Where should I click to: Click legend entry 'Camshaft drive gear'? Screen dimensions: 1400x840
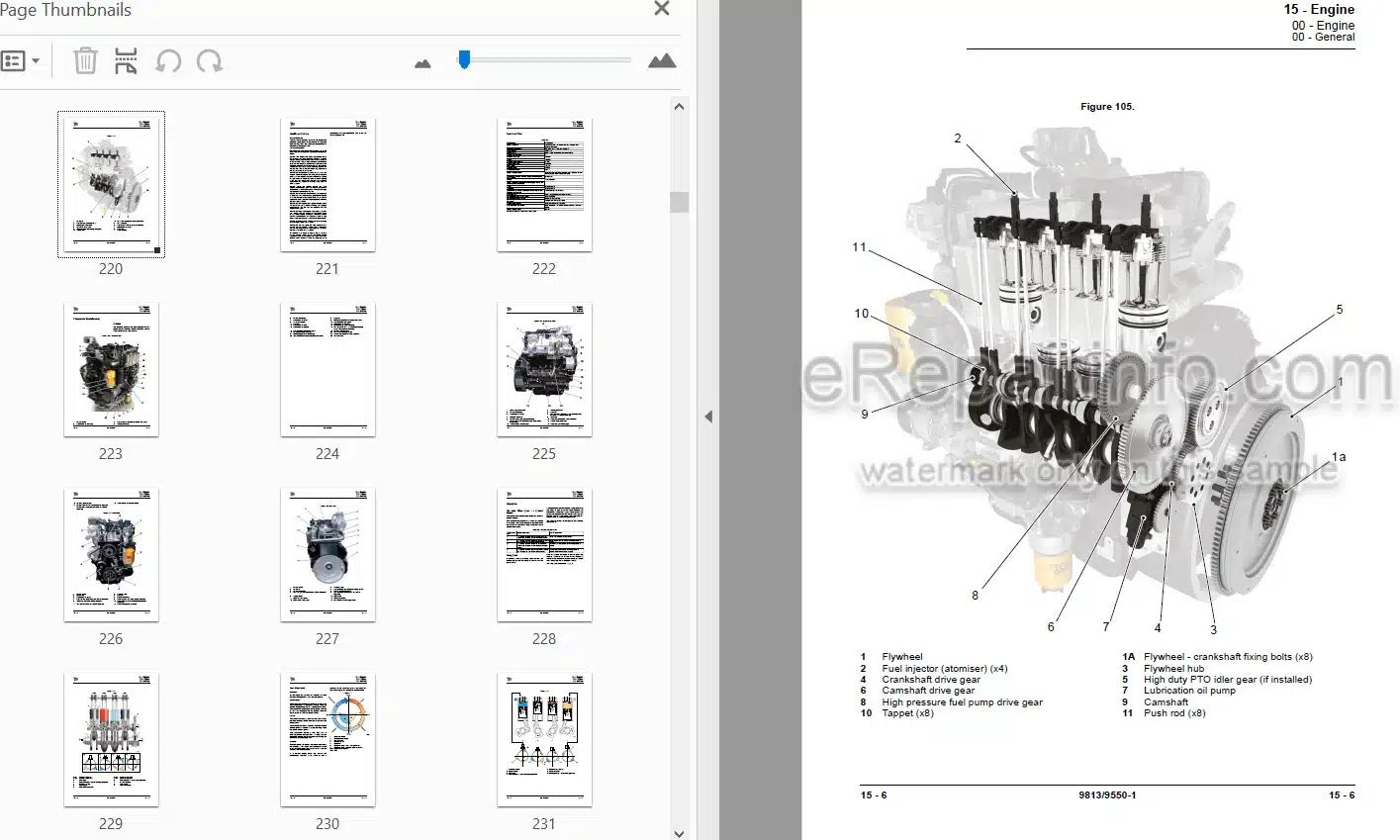(x=928, y=691)
